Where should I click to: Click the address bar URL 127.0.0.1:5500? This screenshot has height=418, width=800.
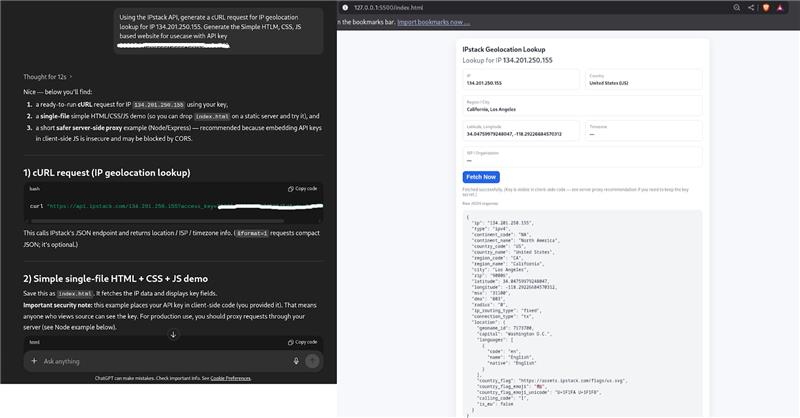point(384,7)
